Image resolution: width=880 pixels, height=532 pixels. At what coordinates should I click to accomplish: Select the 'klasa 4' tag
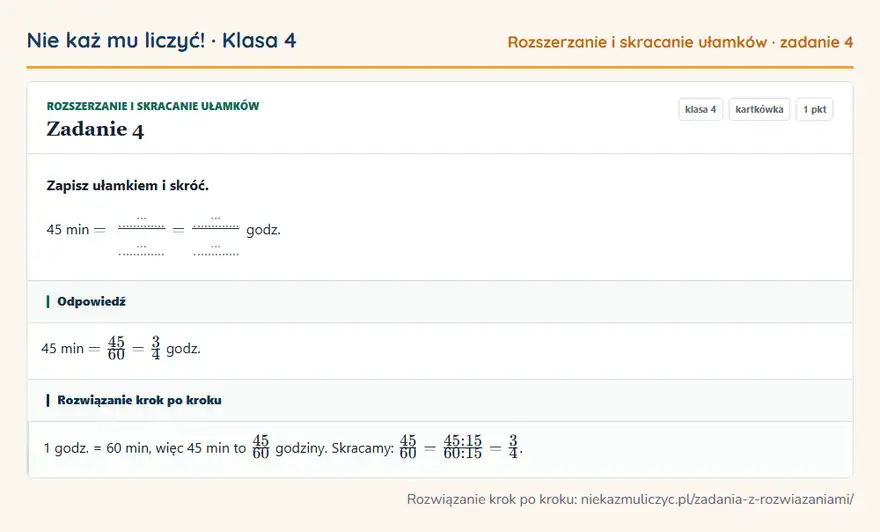700,109
